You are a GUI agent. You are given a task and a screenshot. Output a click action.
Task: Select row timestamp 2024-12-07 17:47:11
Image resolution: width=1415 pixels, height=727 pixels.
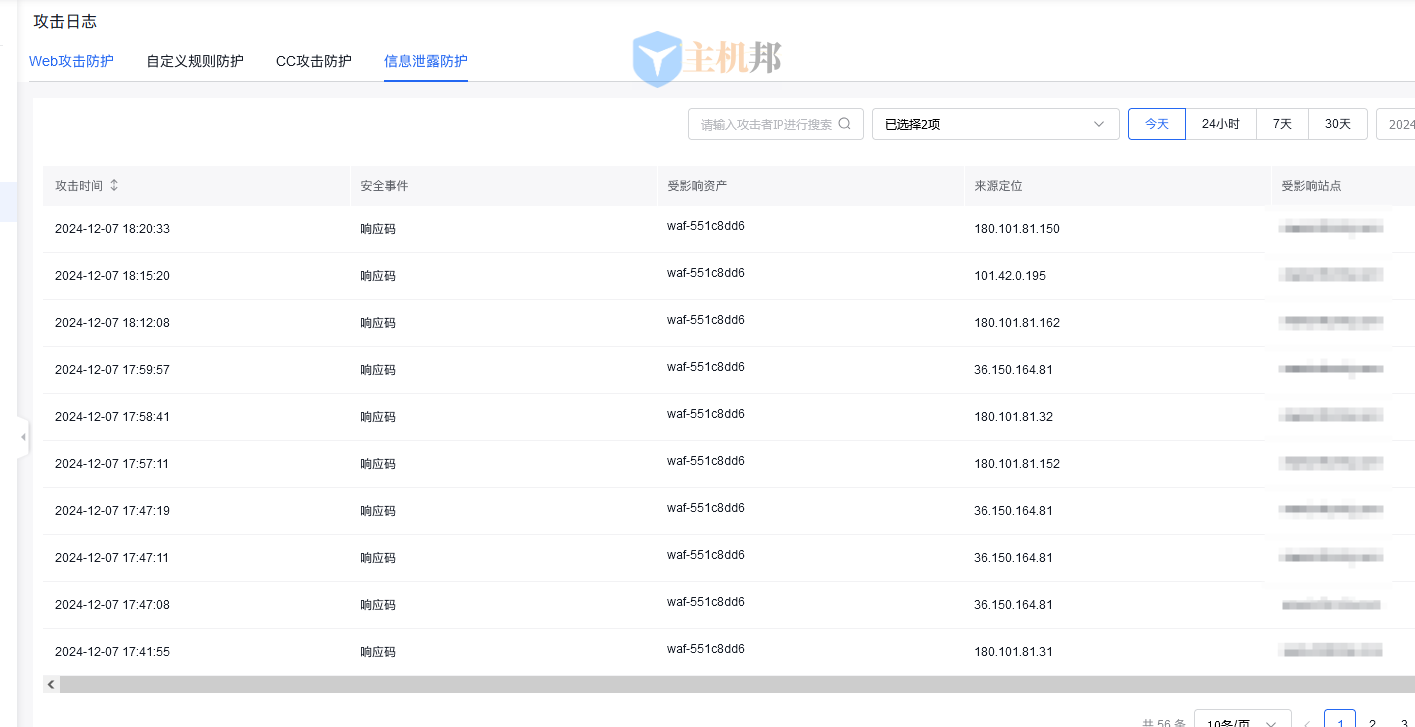(112, 558)
